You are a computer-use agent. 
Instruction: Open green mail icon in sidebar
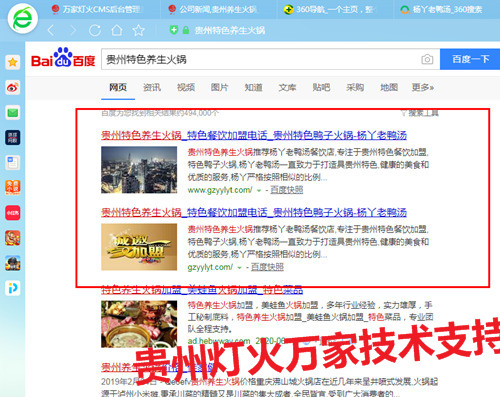coord(13,113)
